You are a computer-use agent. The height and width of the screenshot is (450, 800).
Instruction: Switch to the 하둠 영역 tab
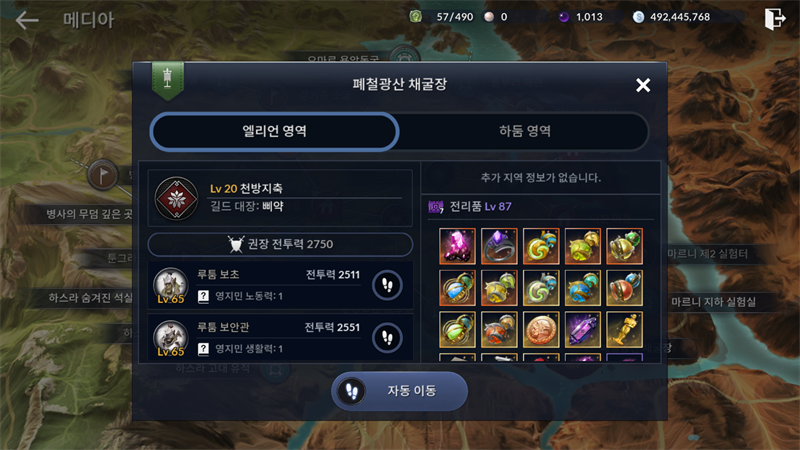(x=524, y=132)
